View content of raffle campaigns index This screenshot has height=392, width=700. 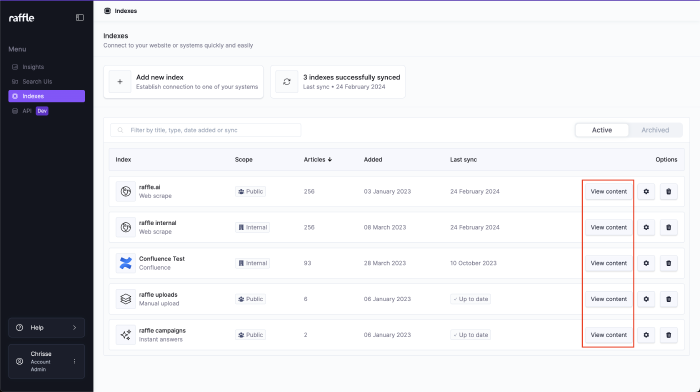[x=608, y=335]
